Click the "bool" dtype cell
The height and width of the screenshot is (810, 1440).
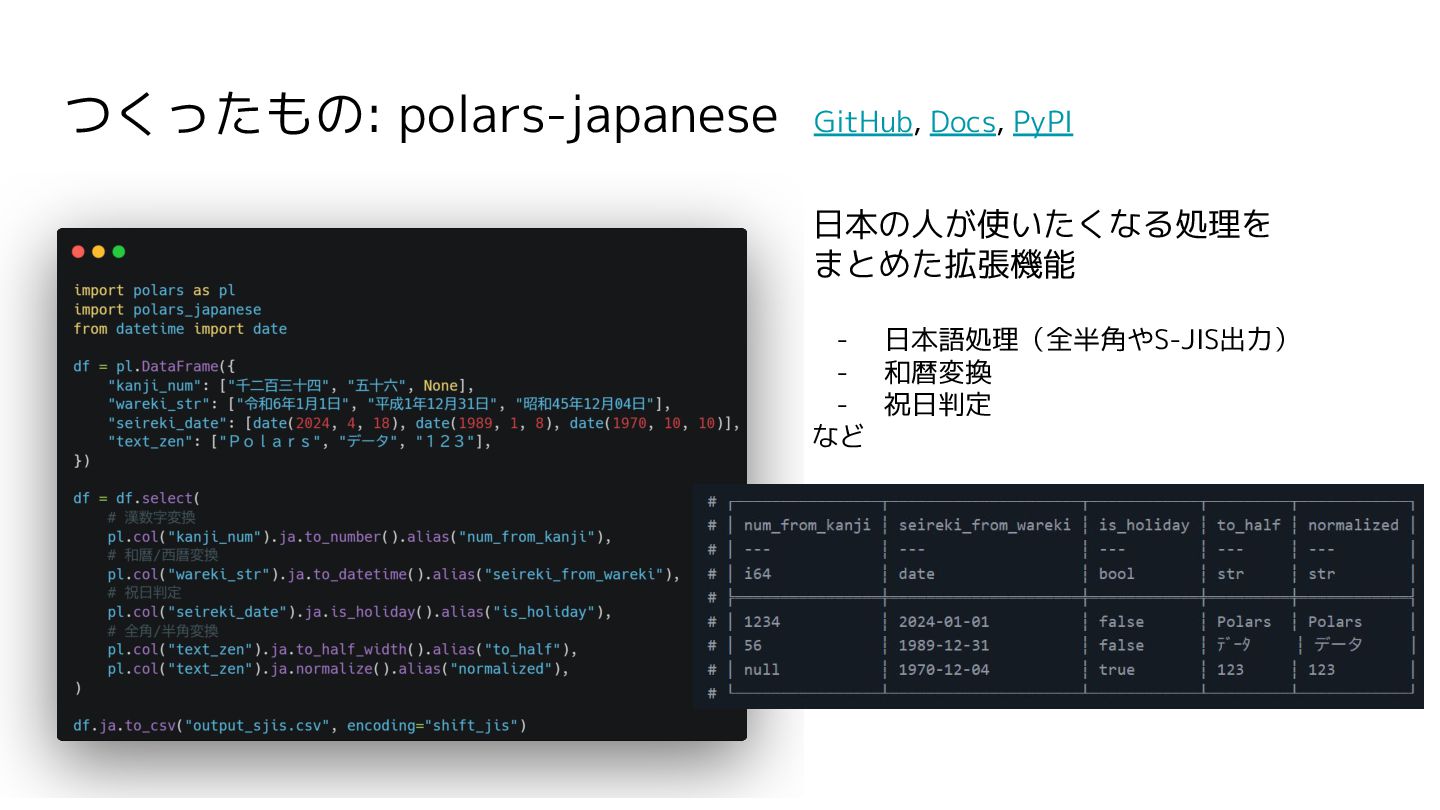1116,574
